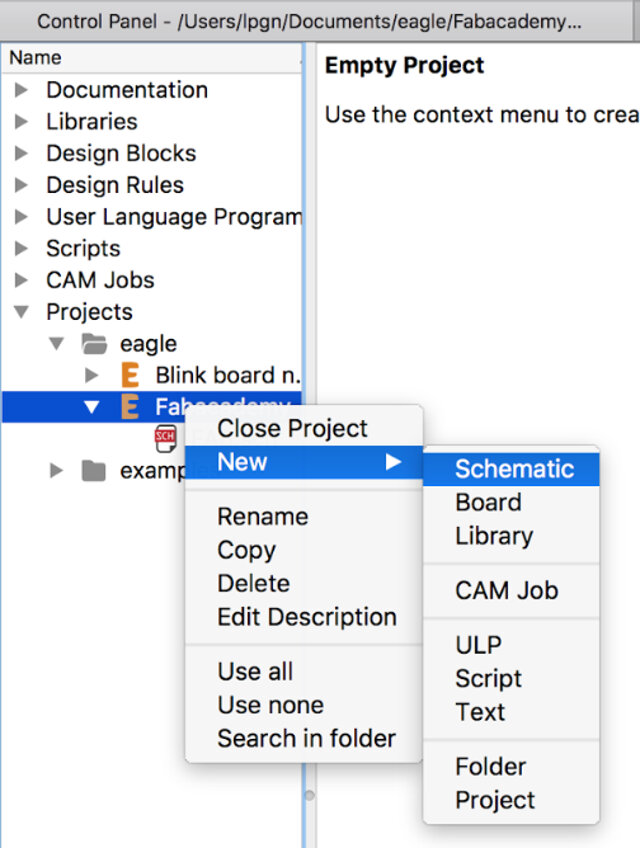640x848 pixels.
Task: Click the EAGLE icon beside Blink board project
Action: [x=128, y=374]
